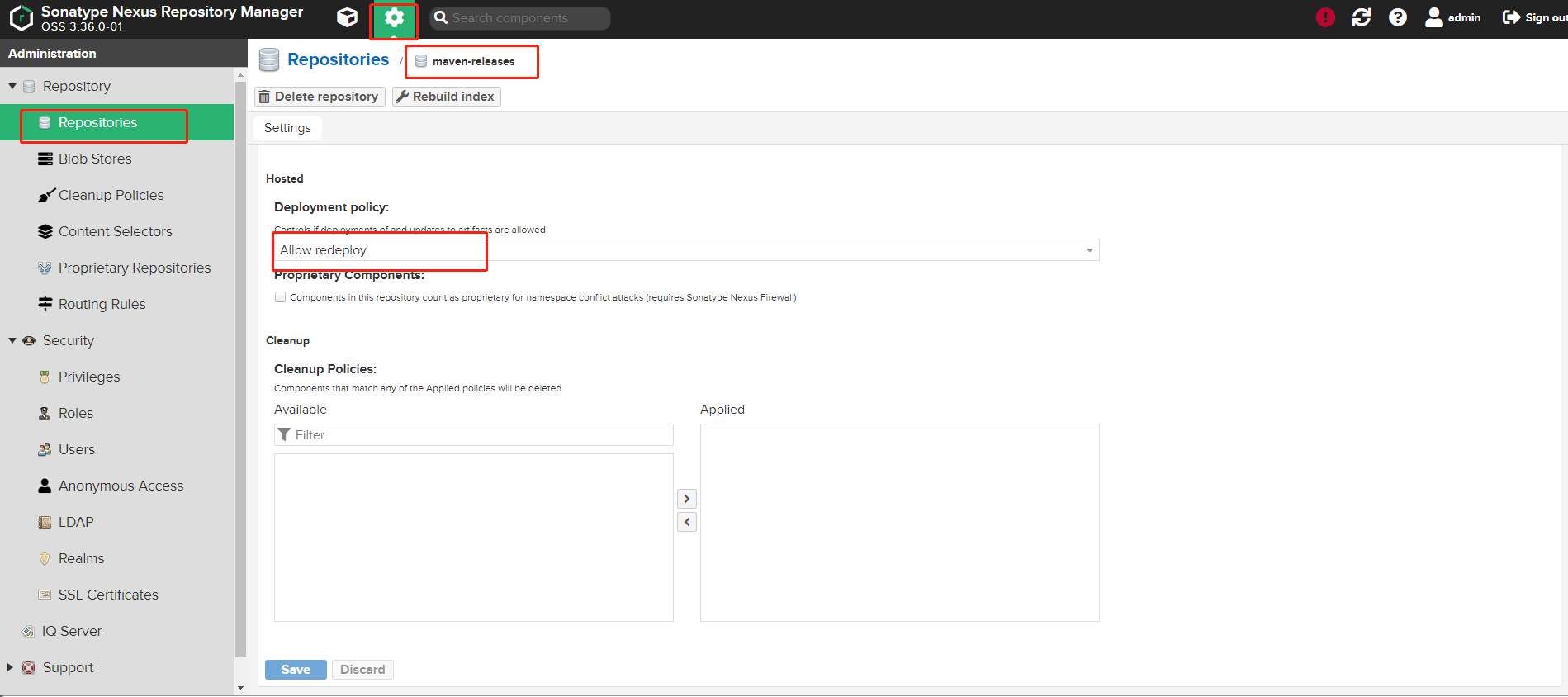Click the Support lifebuoy icon
1568x697 pixels.
click(x=29, y=667)
